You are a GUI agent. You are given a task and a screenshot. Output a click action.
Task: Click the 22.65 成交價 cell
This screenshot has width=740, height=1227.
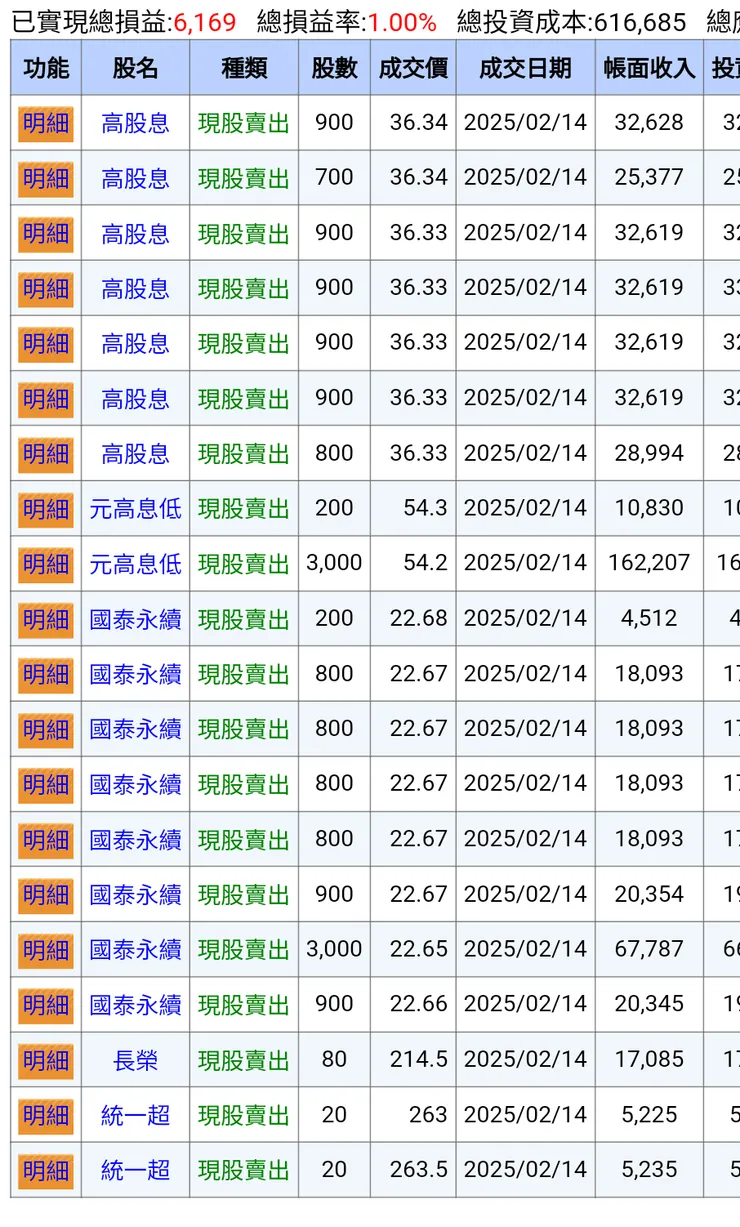coord(413,949)
